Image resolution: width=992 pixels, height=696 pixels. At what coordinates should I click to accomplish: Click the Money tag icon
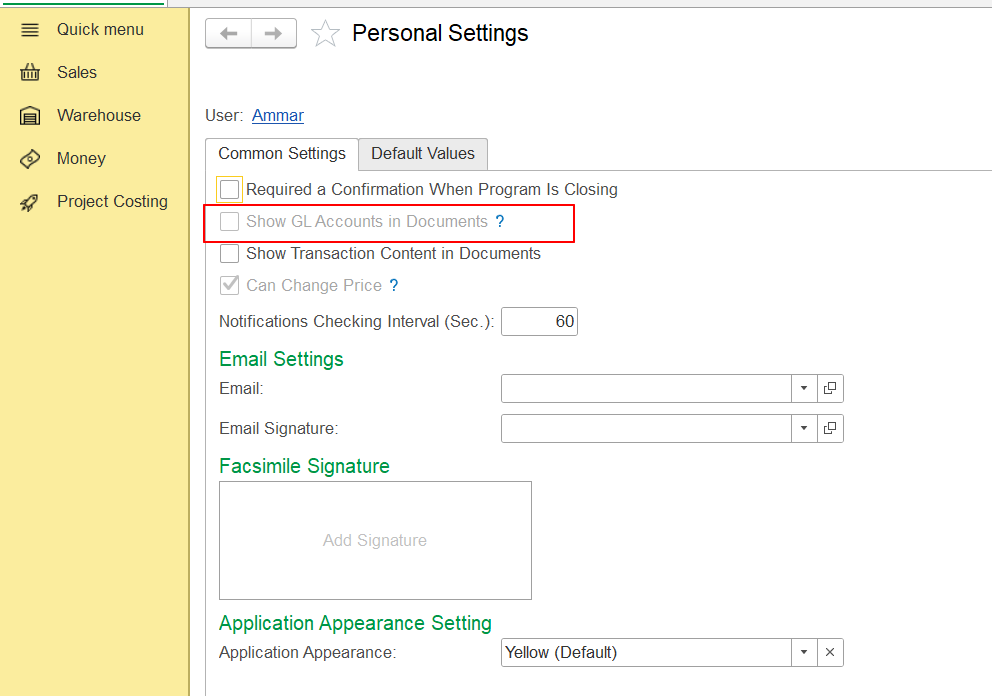point(30,159)
